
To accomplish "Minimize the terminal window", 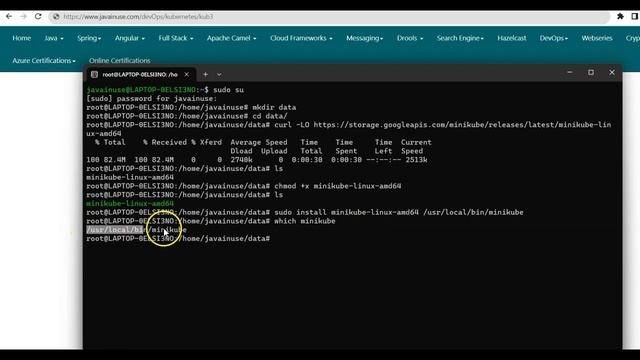I will click(570, 72).
